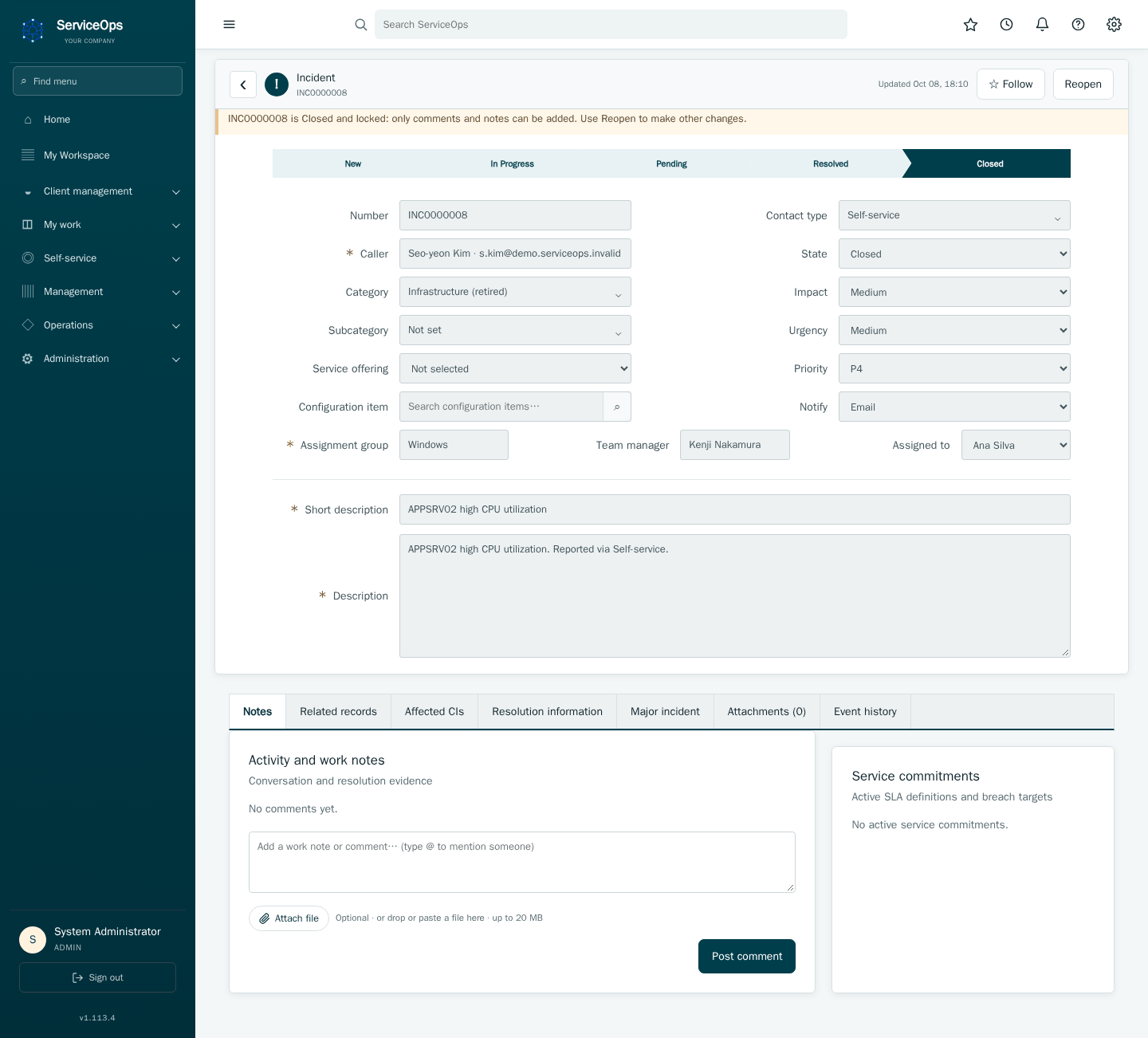
Task: Open the Service offering dropdown
Action: (x=515, y=368)
